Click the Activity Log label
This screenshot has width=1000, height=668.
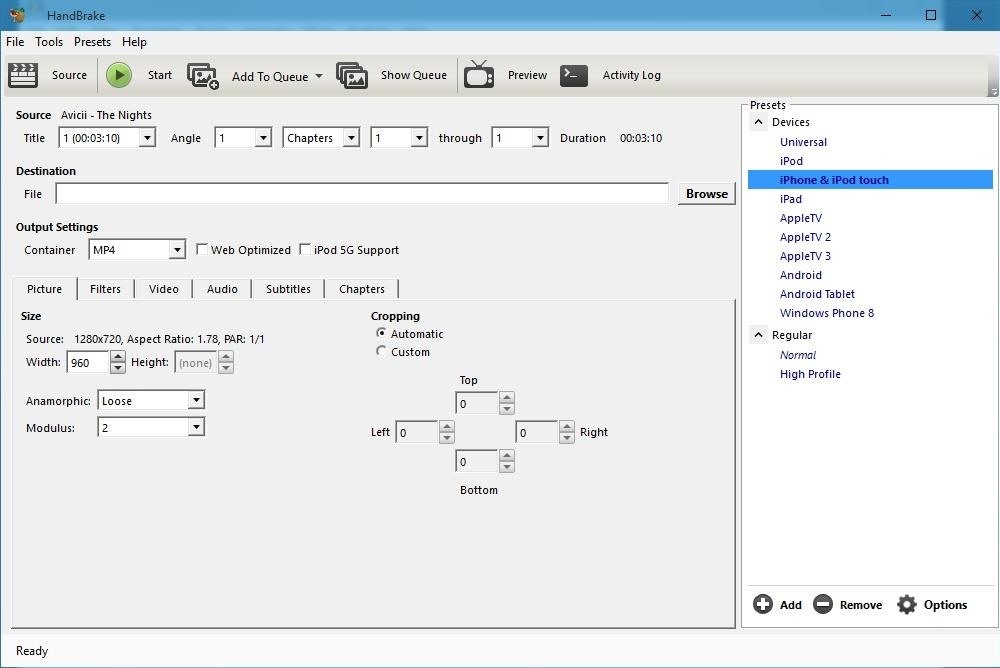(631, 75)
